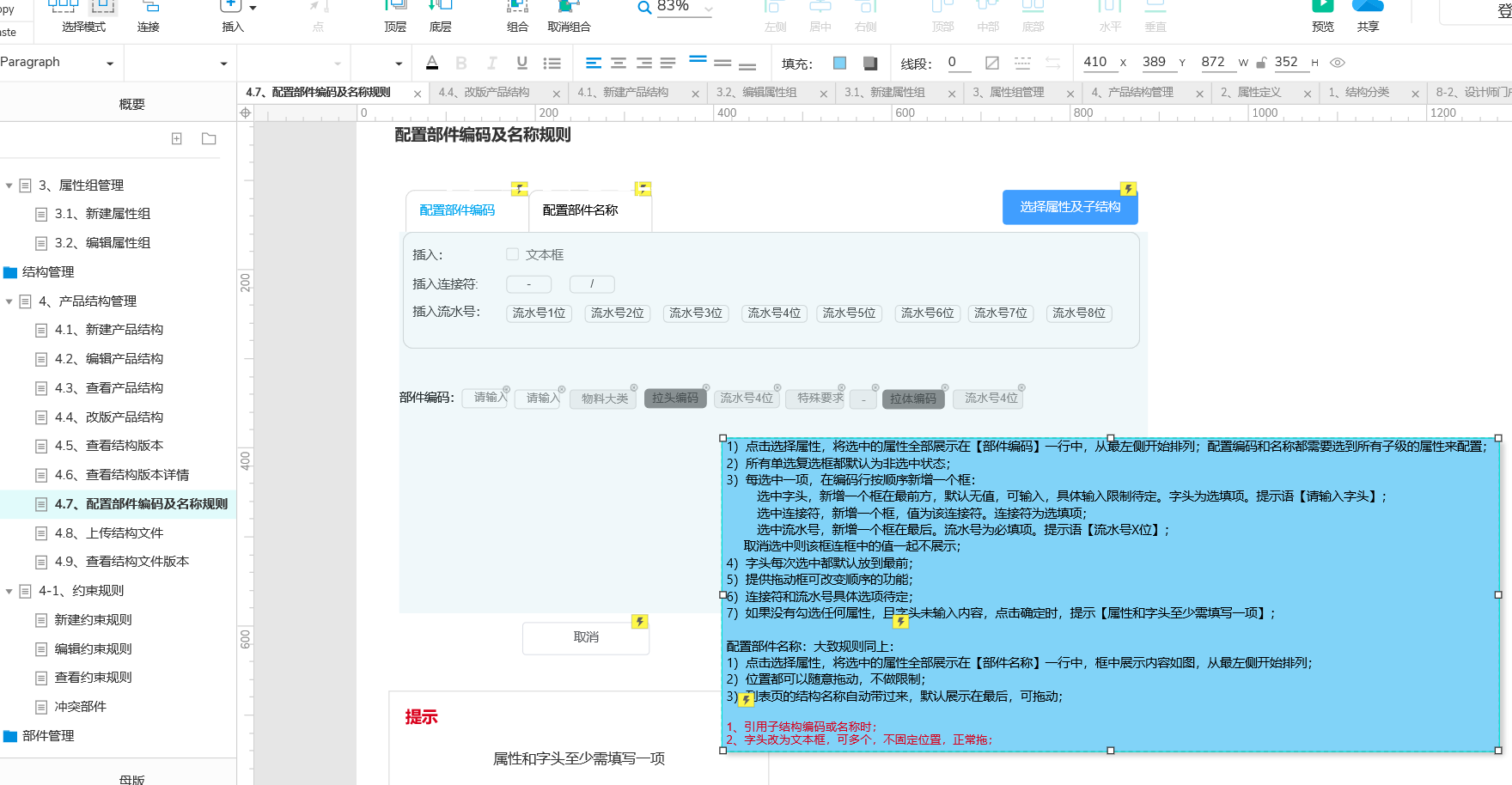
Task: Distribute horizontally with 水平
Action: click(x=1110, y=15)
